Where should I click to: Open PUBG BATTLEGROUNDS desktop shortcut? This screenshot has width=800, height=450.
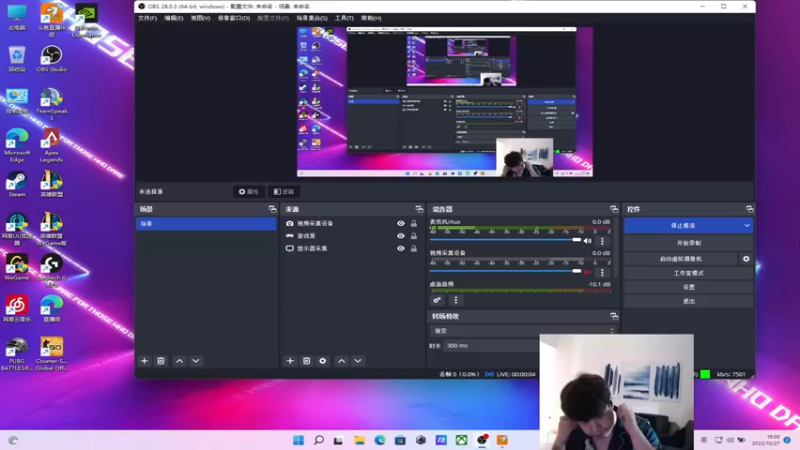(17, 354)
